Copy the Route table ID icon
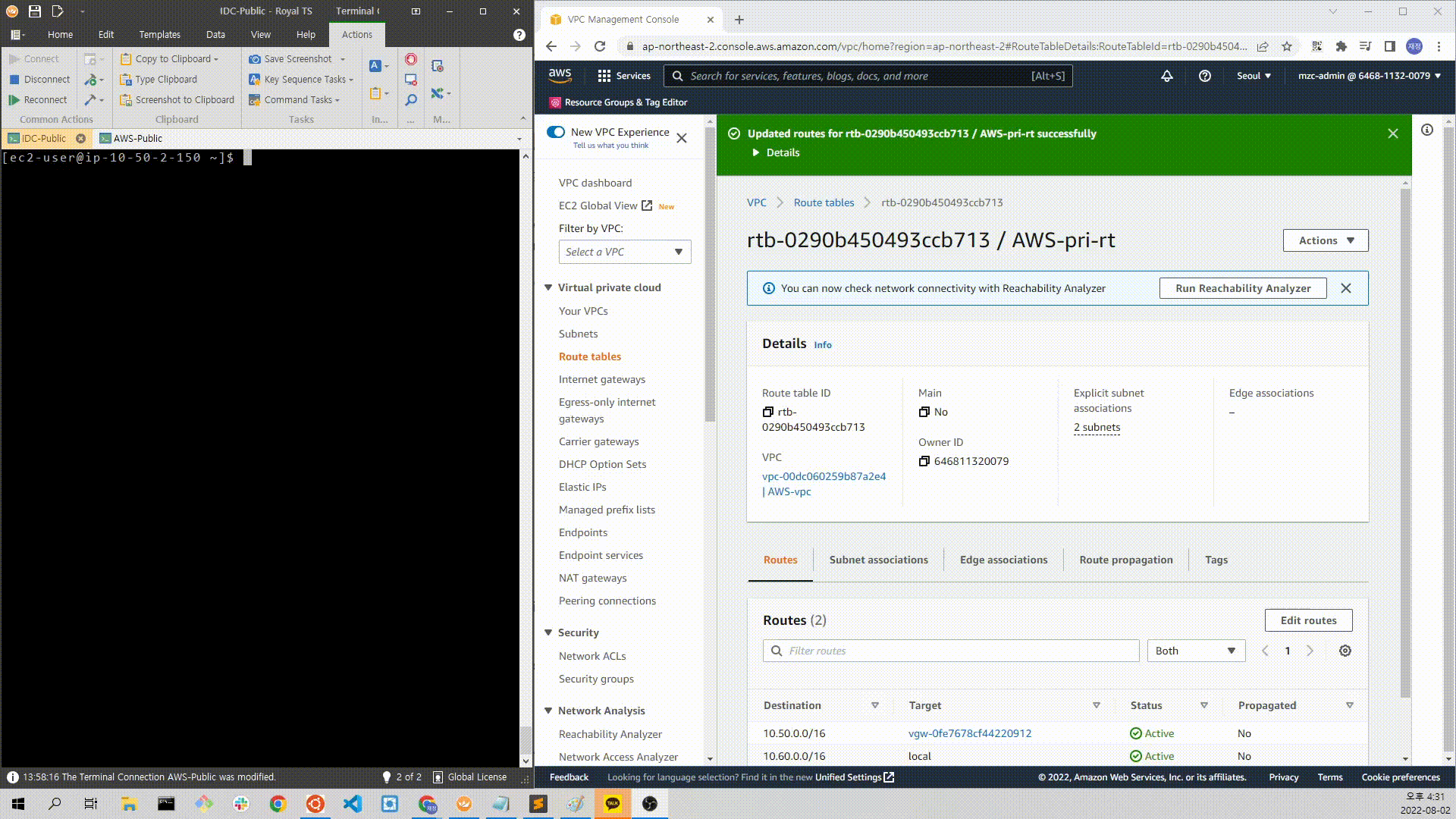Image resolution: width=1456 pixels, height=819 pixels. [767, 412]
